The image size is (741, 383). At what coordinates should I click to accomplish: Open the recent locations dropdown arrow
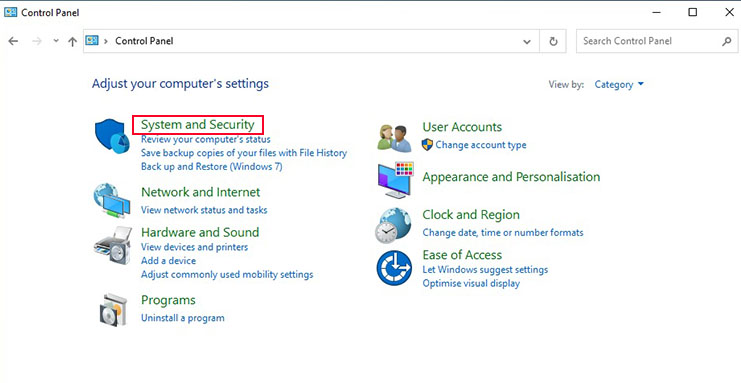[56, 41]
